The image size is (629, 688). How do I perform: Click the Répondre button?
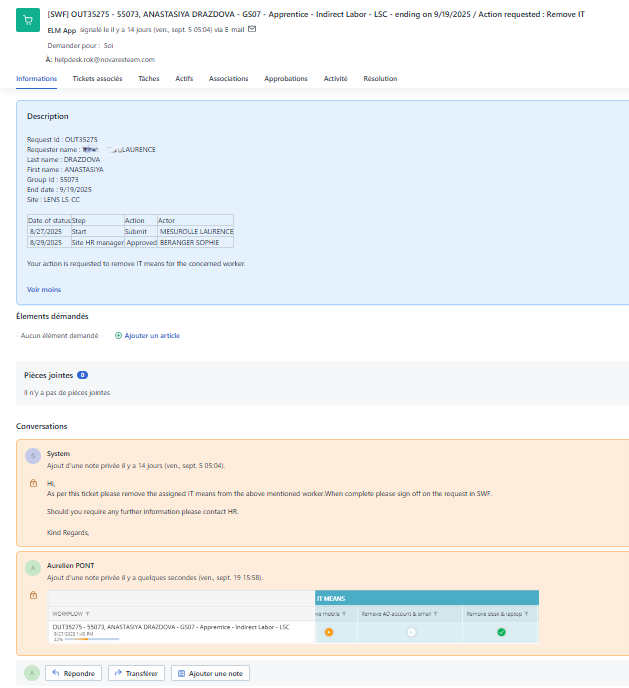coord(73,673)
